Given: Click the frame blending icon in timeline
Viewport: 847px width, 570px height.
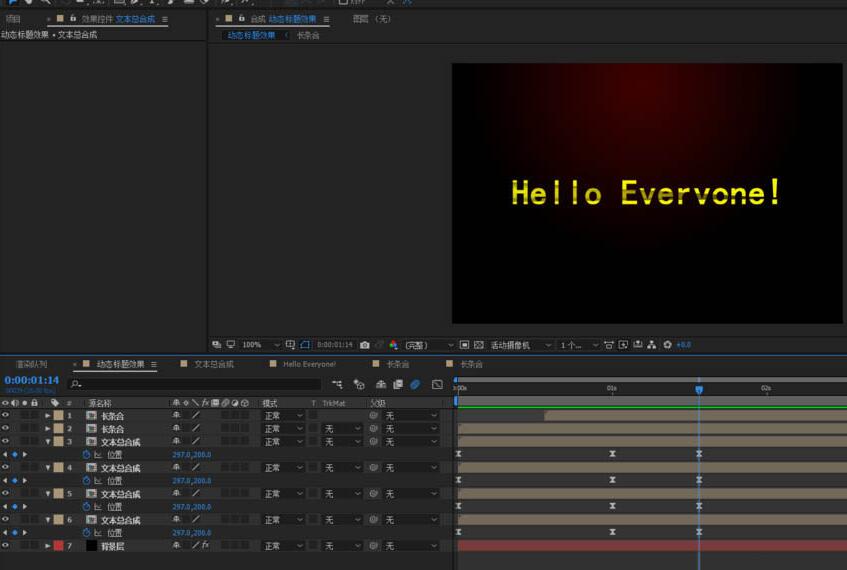Looking at the screenshot, I should click(397, 385).
